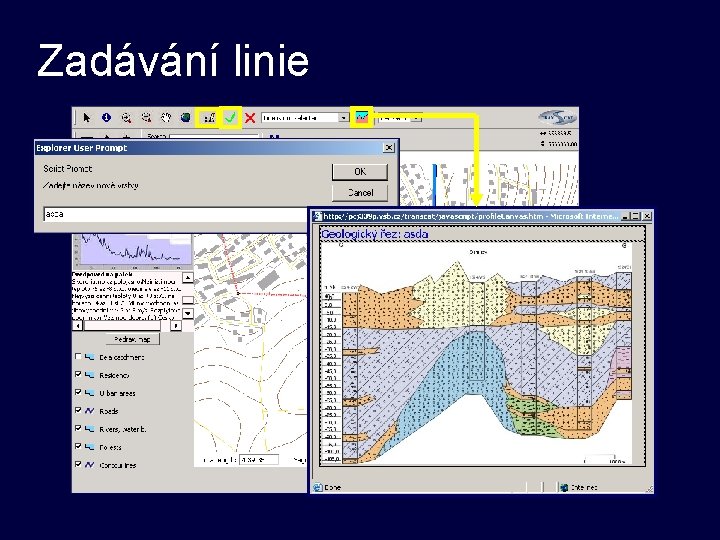Click the Forests layer polygon symbol
The width and height of the screenshot is (720, 540).
pos(90,447)
